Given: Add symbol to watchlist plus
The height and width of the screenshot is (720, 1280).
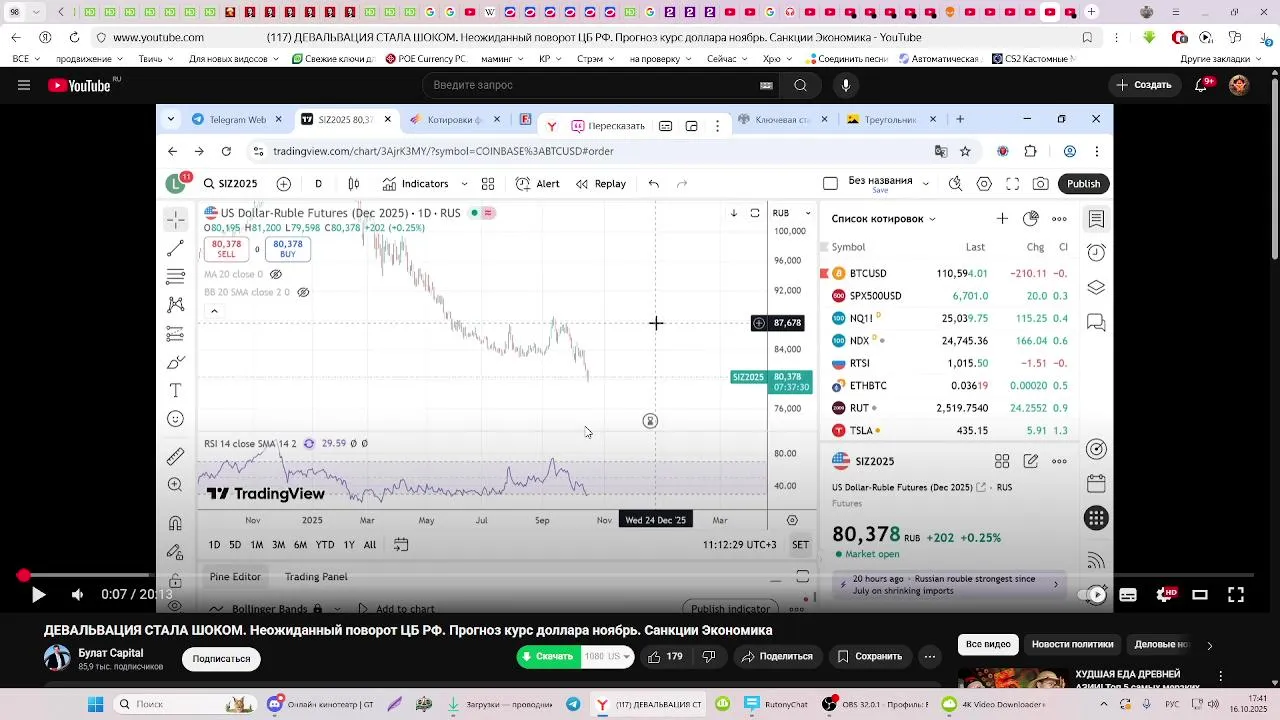Looking at the screenshot, I should pyautogui.click(x=1002, y=219).
